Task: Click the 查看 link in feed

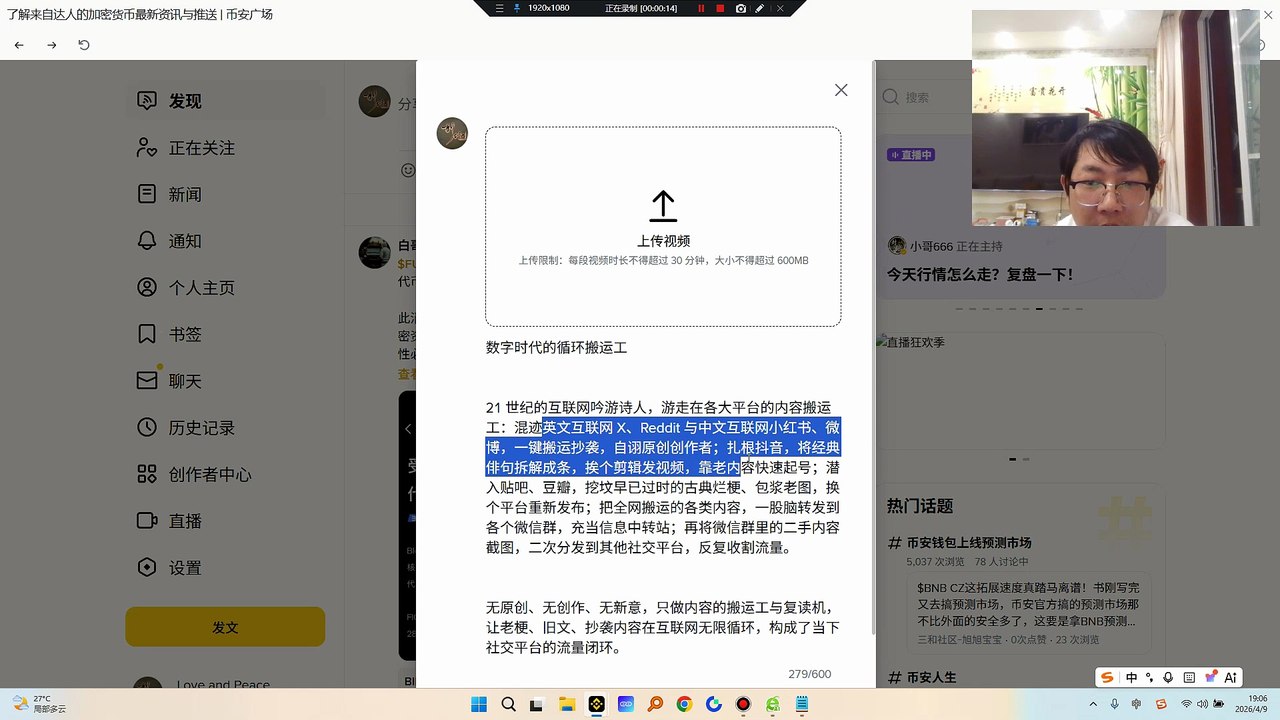Action: coord(407,374)
